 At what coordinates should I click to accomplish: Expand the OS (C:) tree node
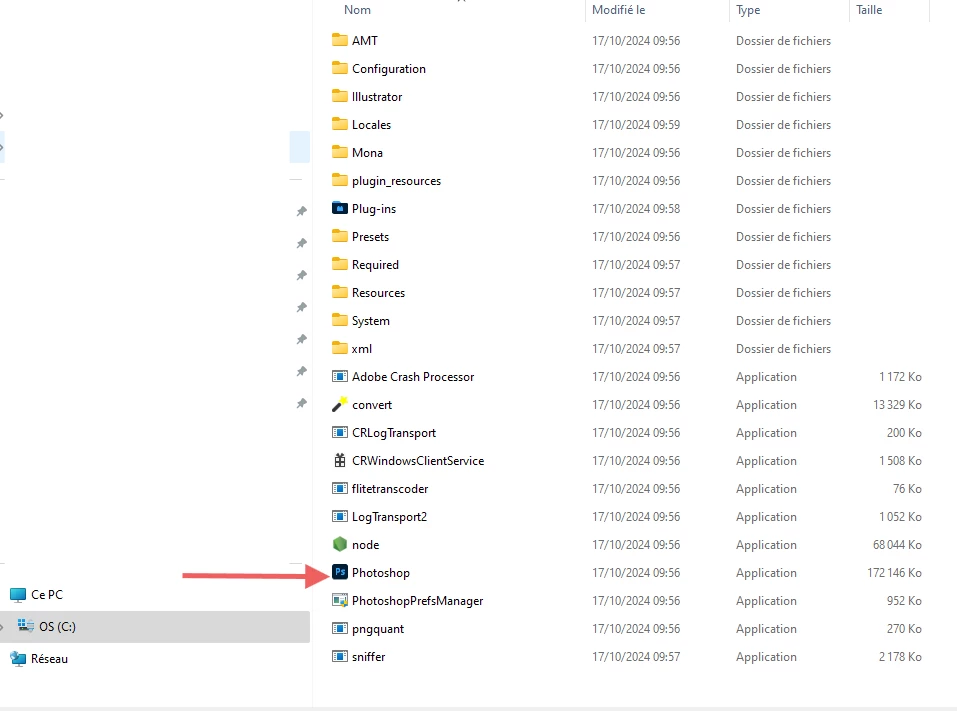[2, 627]
